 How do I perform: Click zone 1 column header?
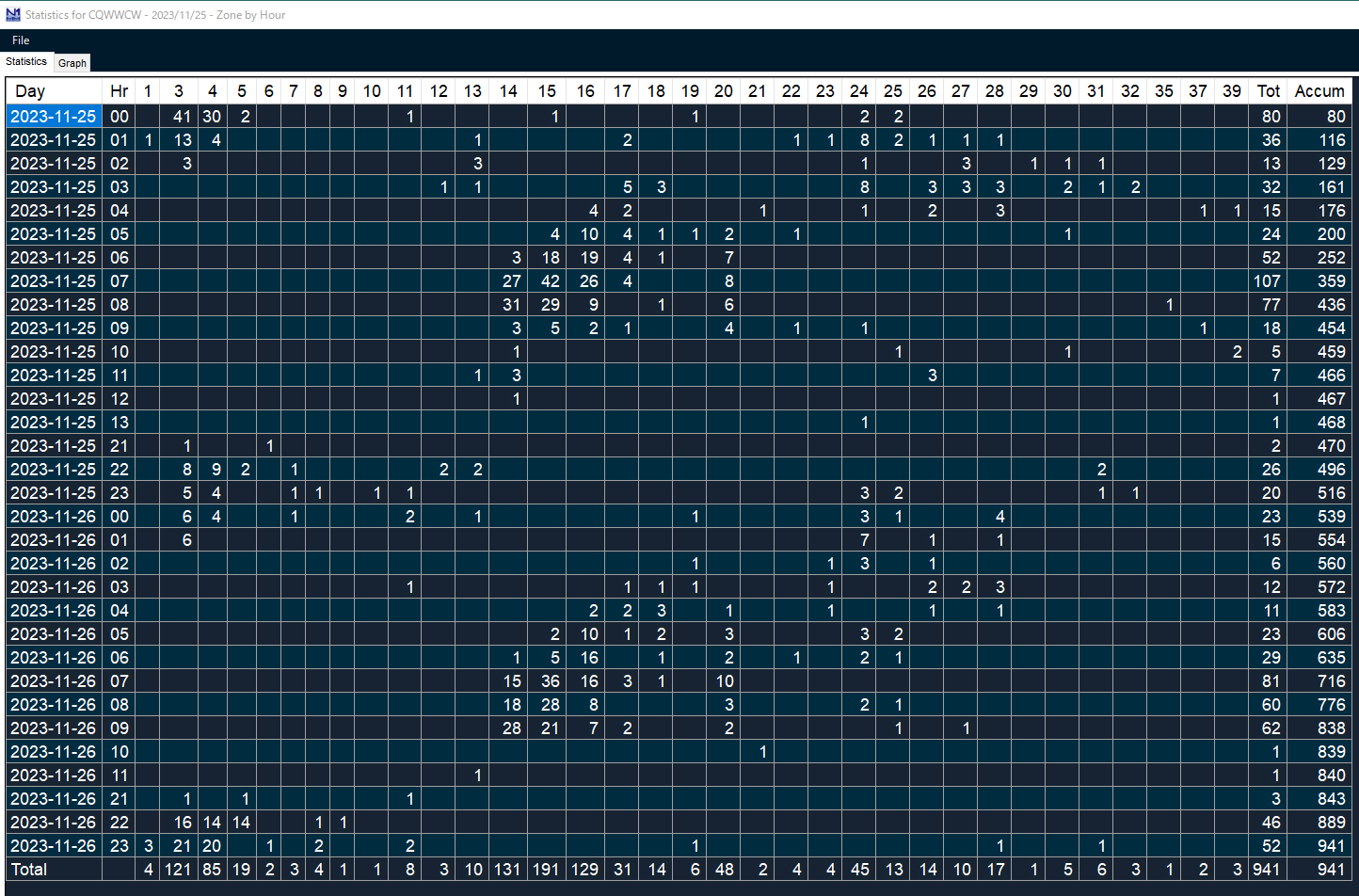(148, 91)
